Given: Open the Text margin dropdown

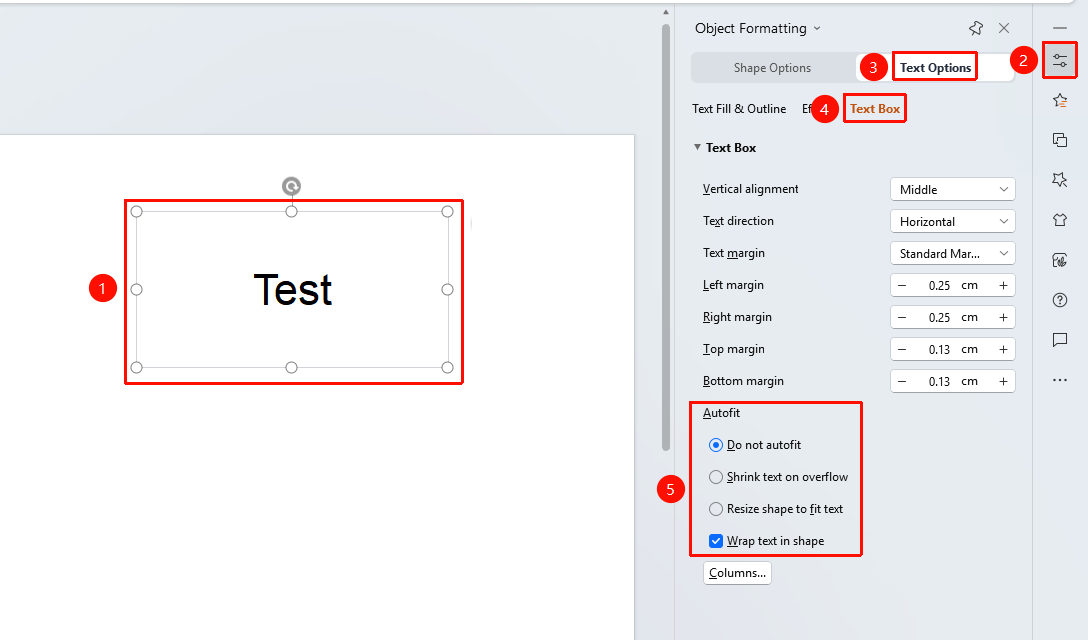Looking at the screenshot, I should 953,253.
